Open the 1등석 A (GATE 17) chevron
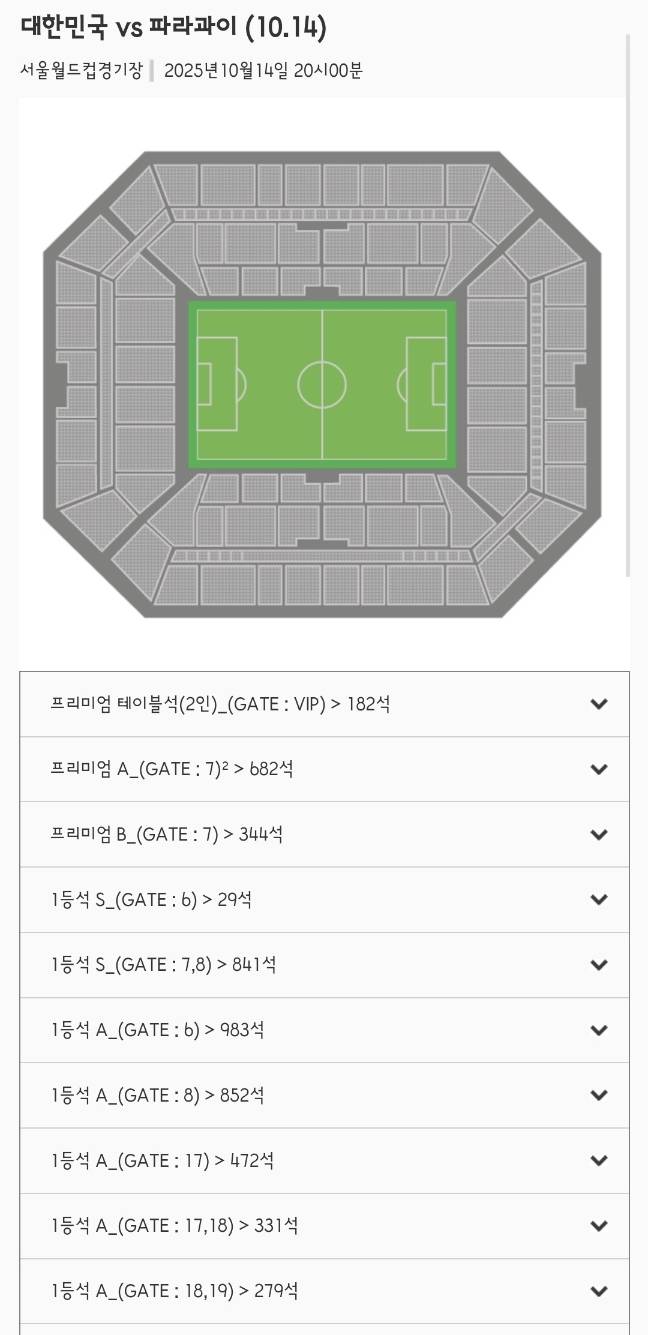The image size is (648, 1335). 598,1160
